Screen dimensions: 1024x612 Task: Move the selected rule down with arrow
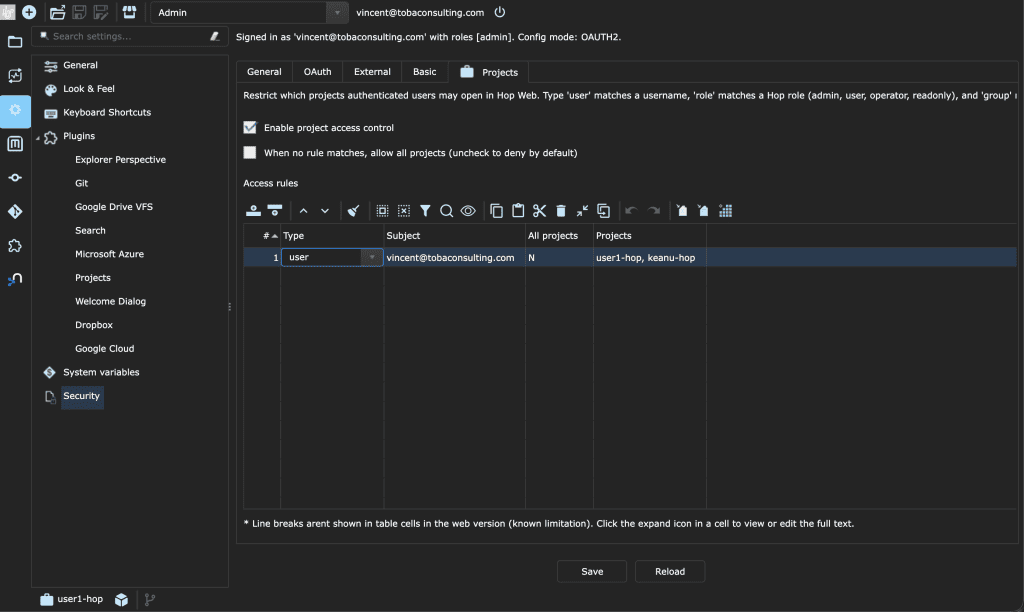pos(325,210)
